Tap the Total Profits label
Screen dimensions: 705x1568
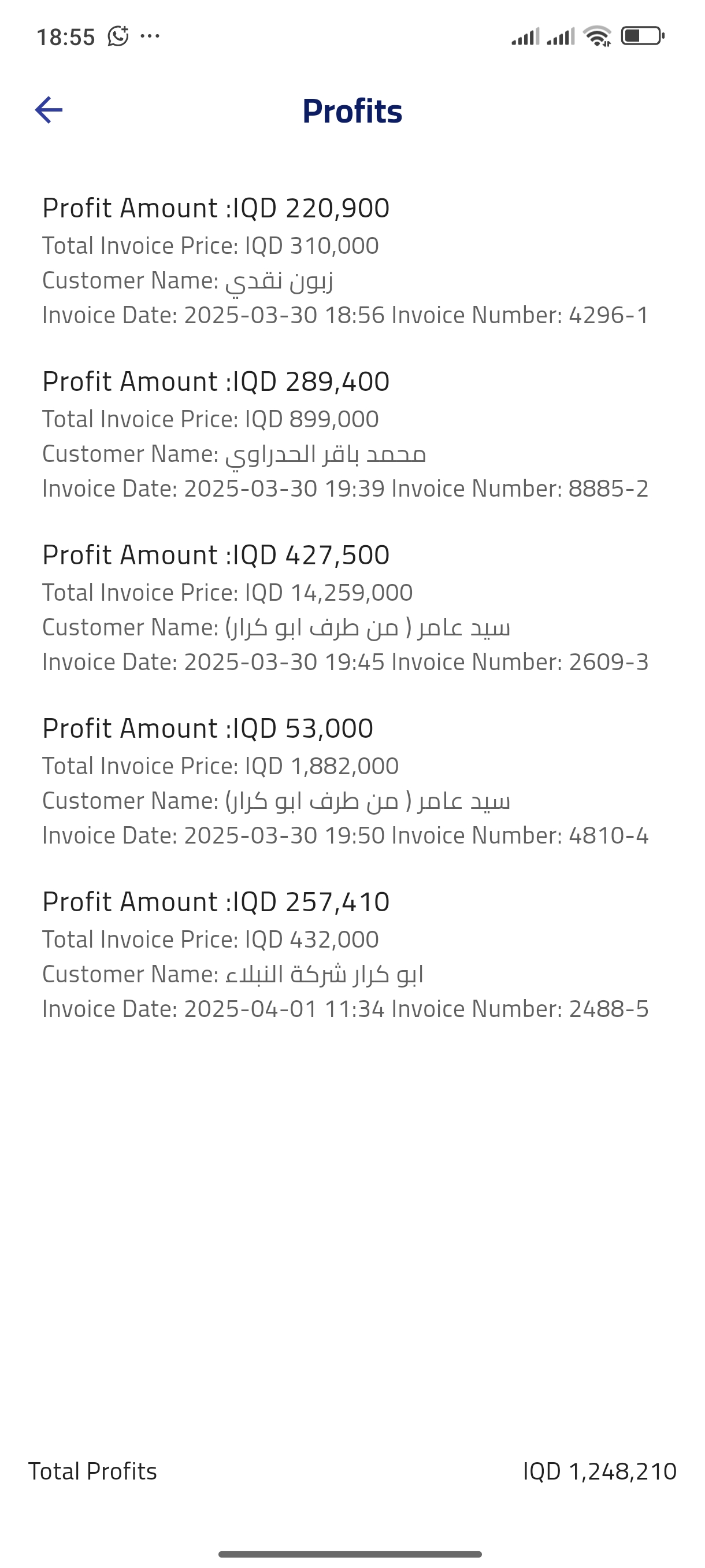click(x=92, y=1471)
